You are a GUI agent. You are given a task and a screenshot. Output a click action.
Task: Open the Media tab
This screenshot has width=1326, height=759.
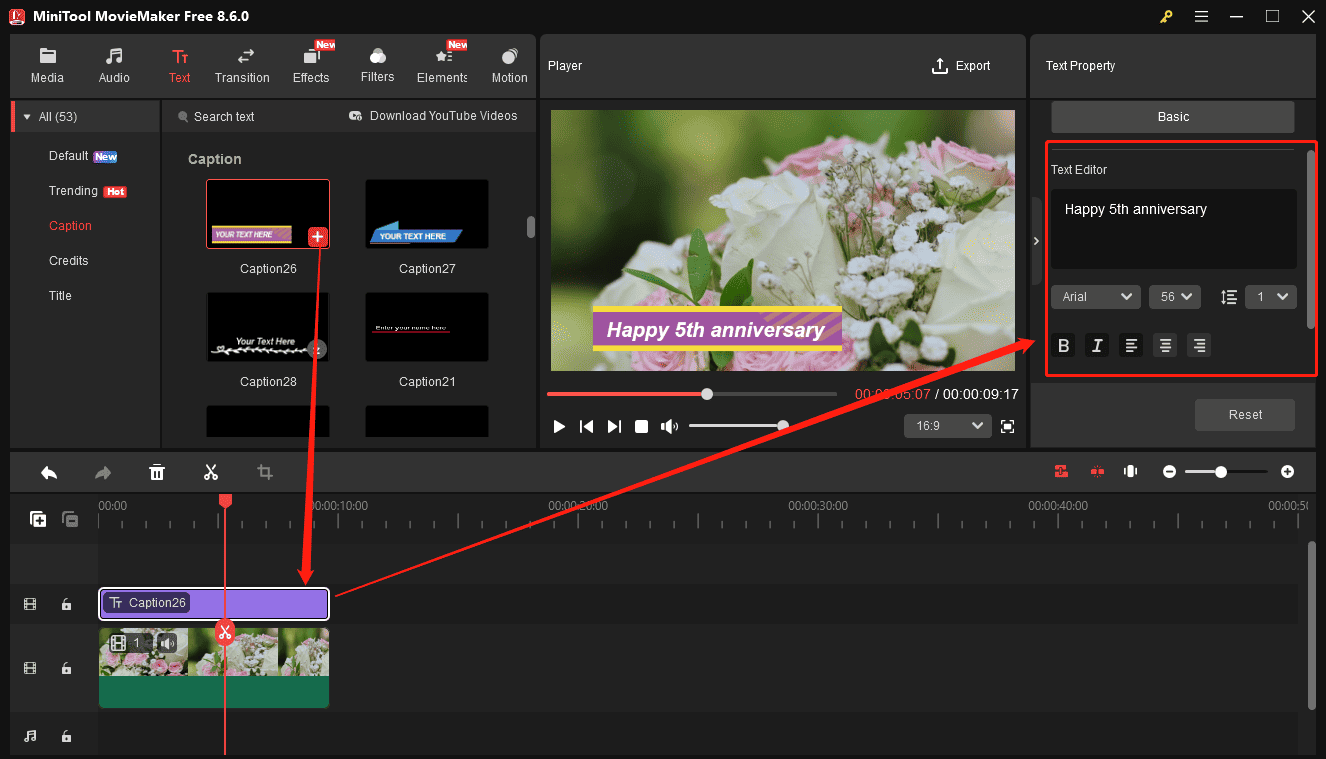coord(47,66)
